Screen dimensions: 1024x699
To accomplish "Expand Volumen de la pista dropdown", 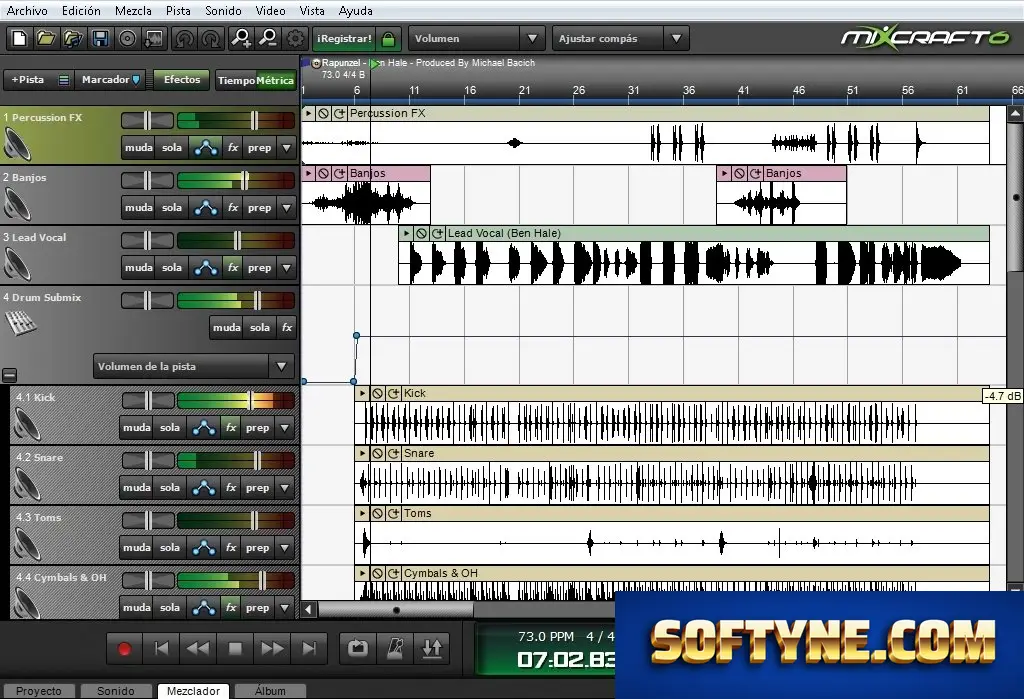I will click(x=194, y=366).
